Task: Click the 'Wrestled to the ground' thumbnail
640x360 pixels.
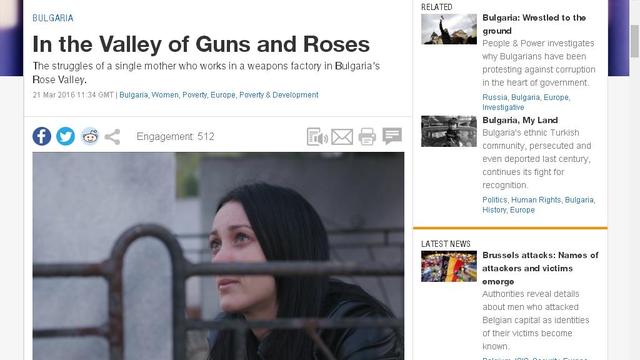Action: (x=449, y=29)
